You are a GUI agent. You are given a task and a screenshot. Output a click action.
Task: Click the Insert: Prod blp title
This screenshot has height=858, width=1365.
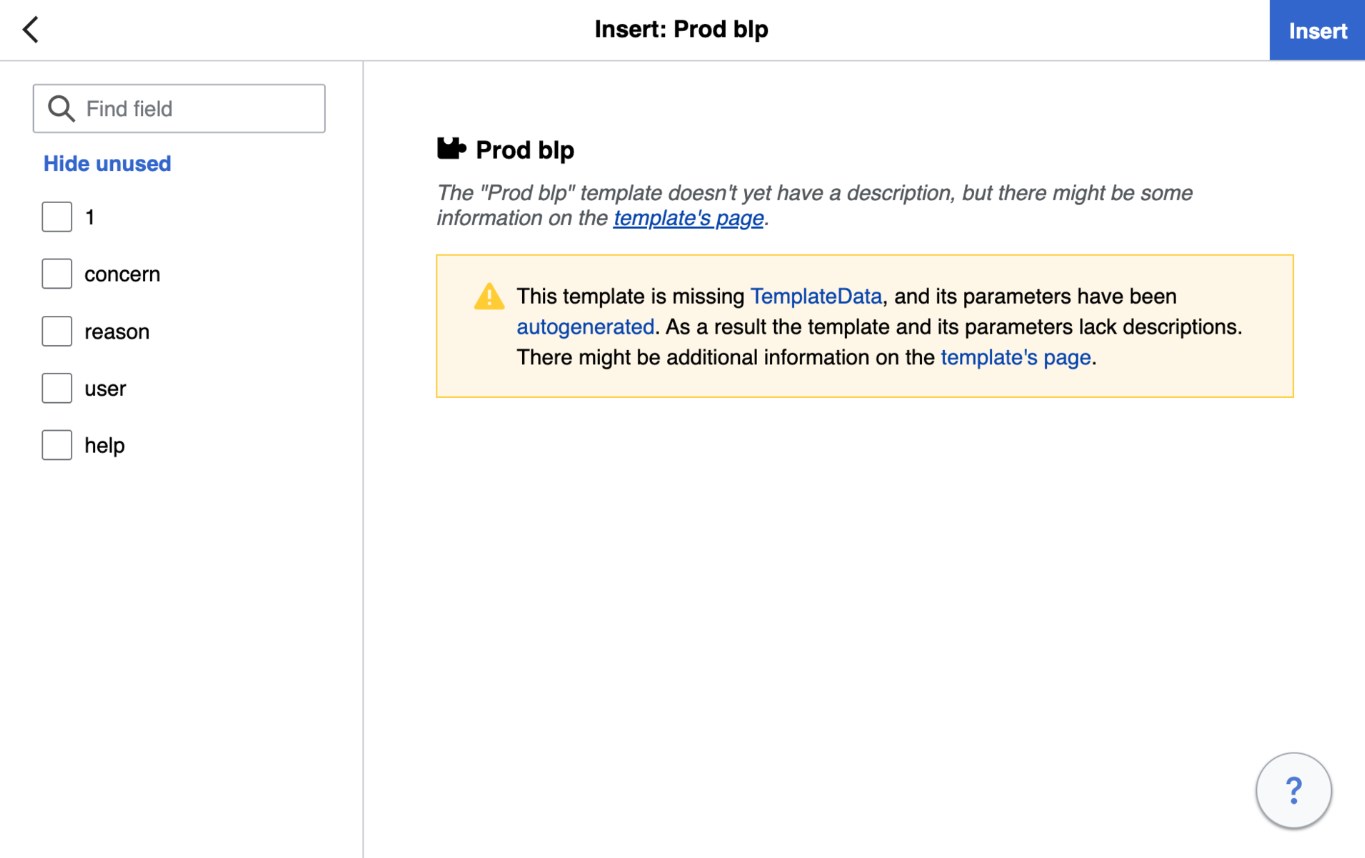(x=681, y=30)
